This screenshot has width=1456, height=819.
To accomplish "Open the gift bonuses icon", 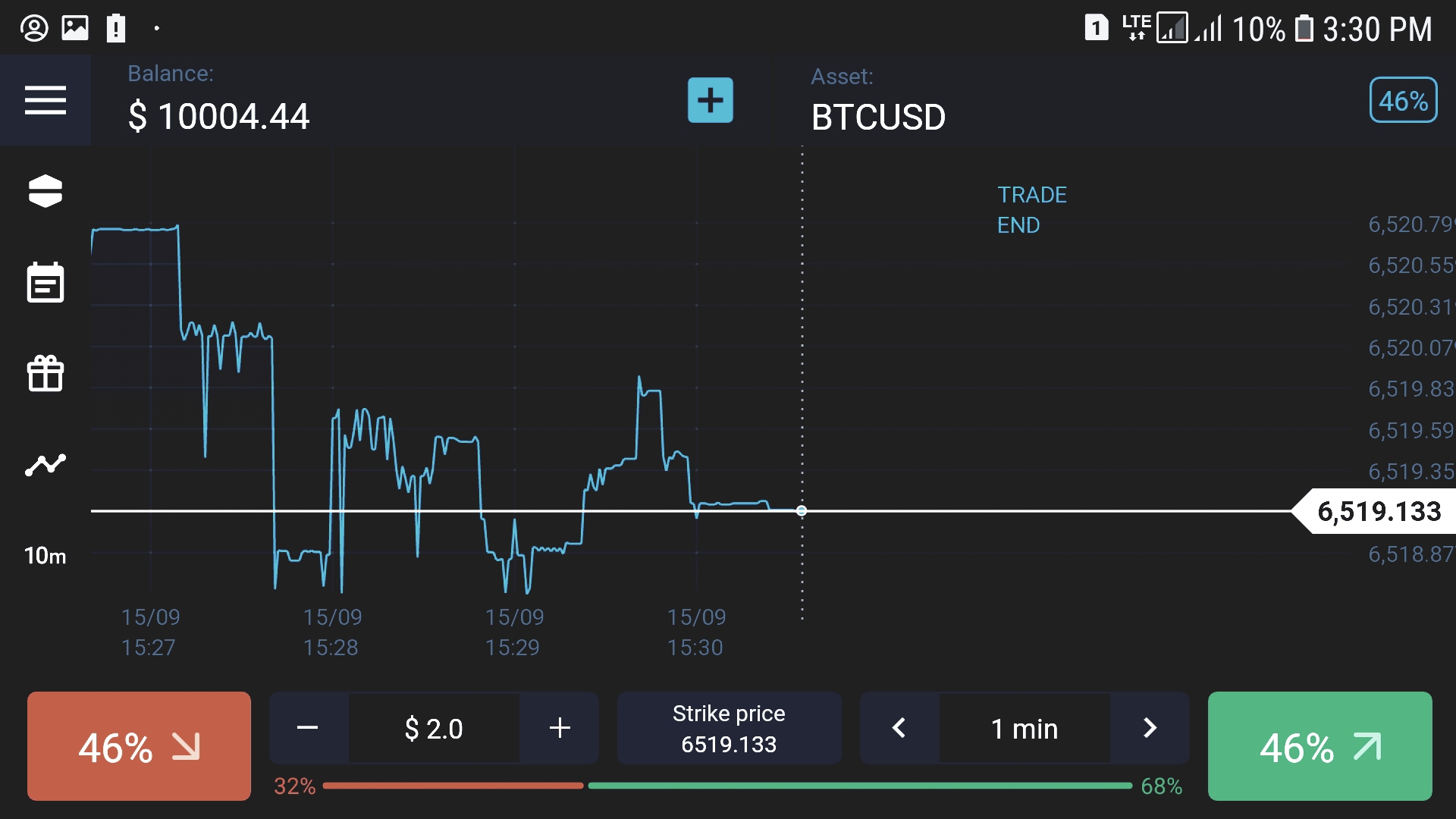I will point(45,374).
